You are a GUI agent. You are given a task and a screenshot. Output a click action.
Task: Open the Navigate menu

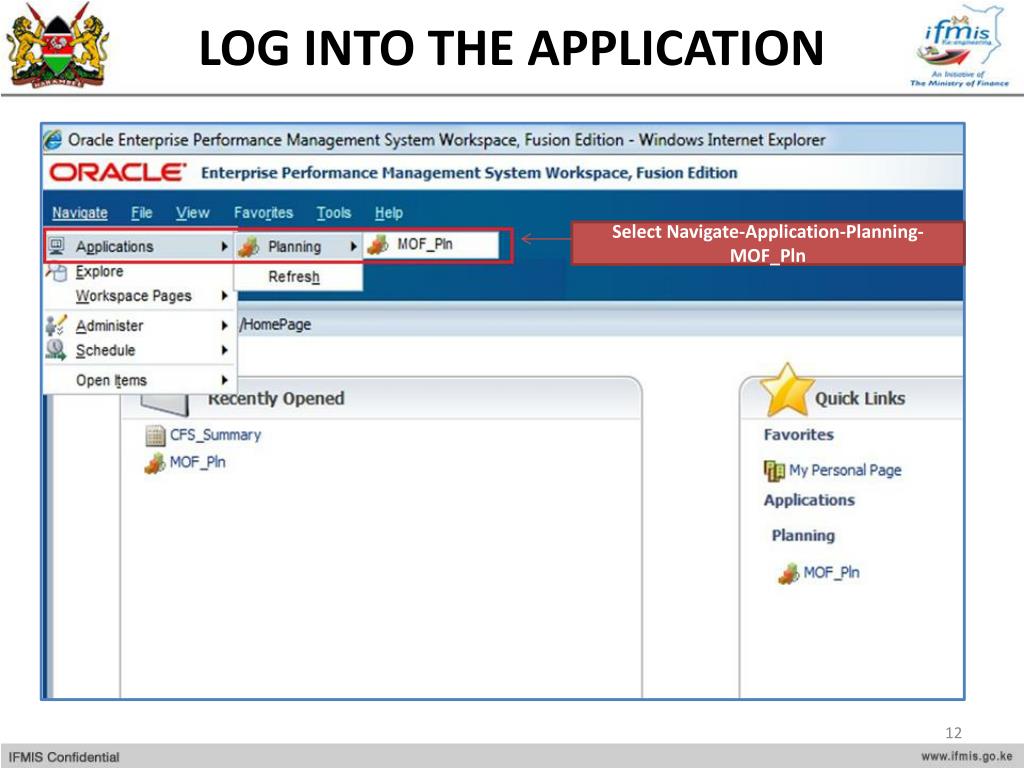coord(80,213)
